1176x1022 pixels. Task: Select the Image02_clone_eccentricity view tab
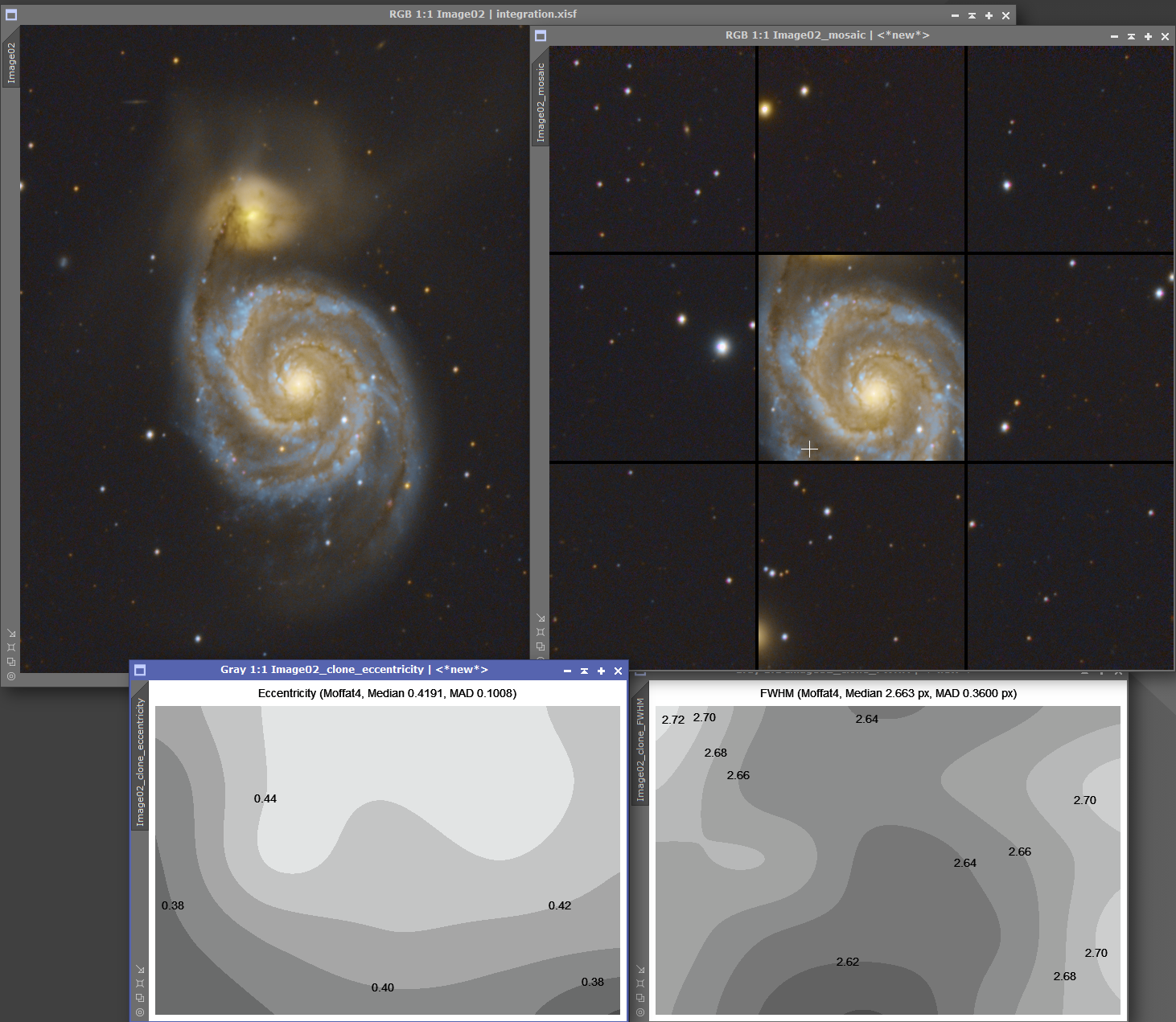coord(140,761)
